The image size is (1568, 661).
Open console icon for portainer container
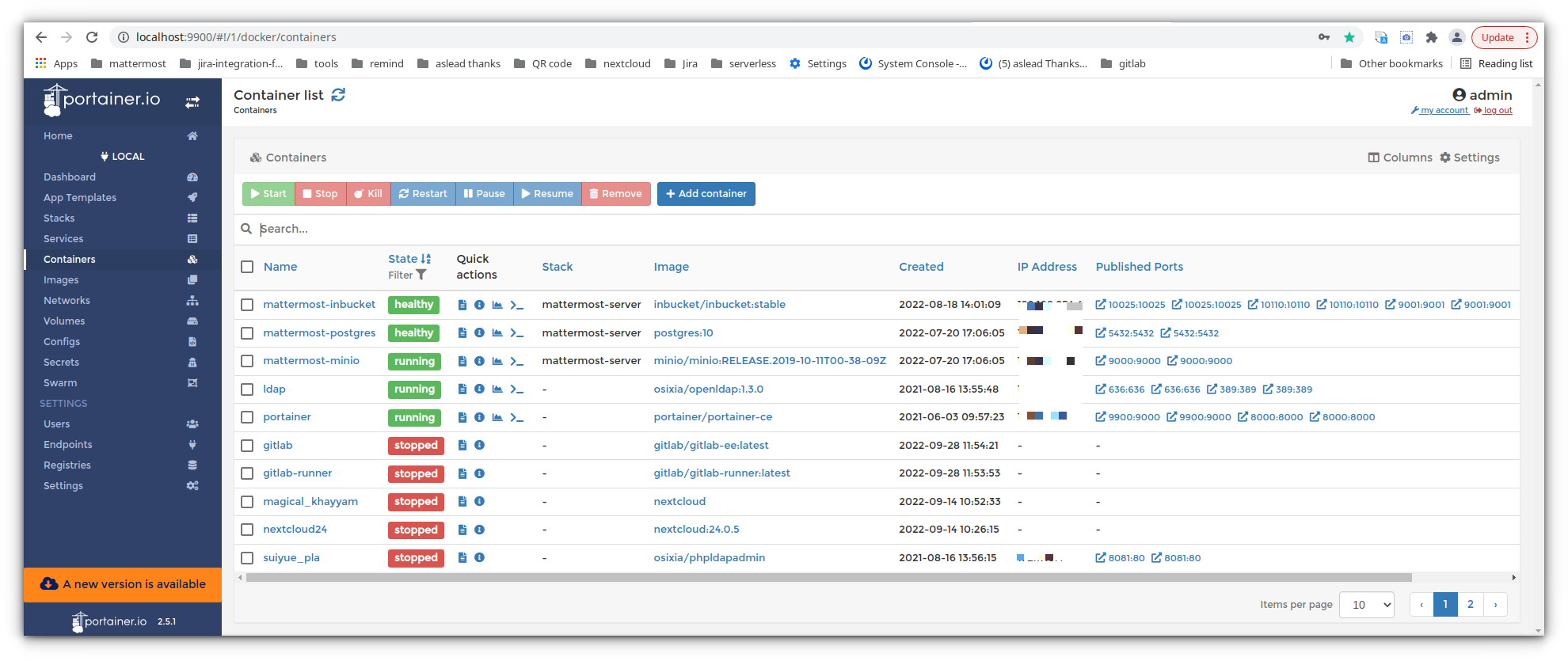pos(516,417)
